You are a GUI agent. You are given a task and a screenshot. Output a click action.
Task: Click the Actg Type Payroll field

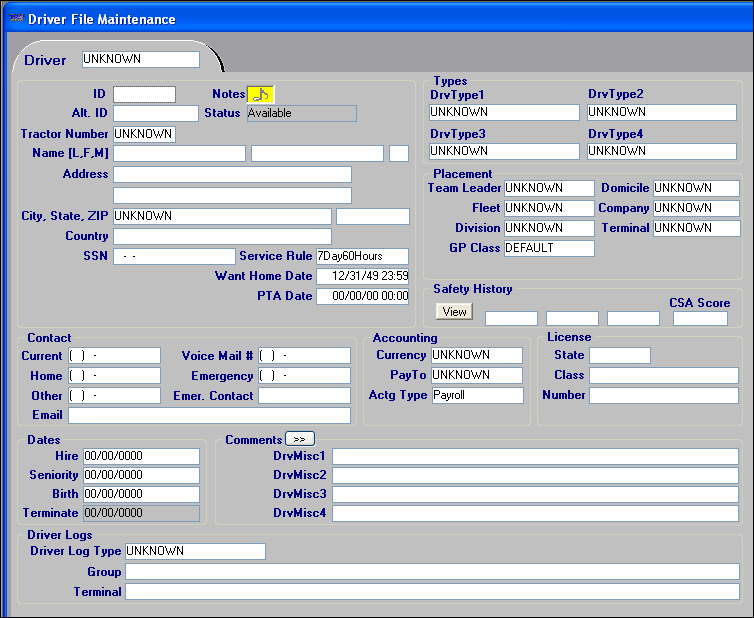pyautogui.click(x=476, y=395)
